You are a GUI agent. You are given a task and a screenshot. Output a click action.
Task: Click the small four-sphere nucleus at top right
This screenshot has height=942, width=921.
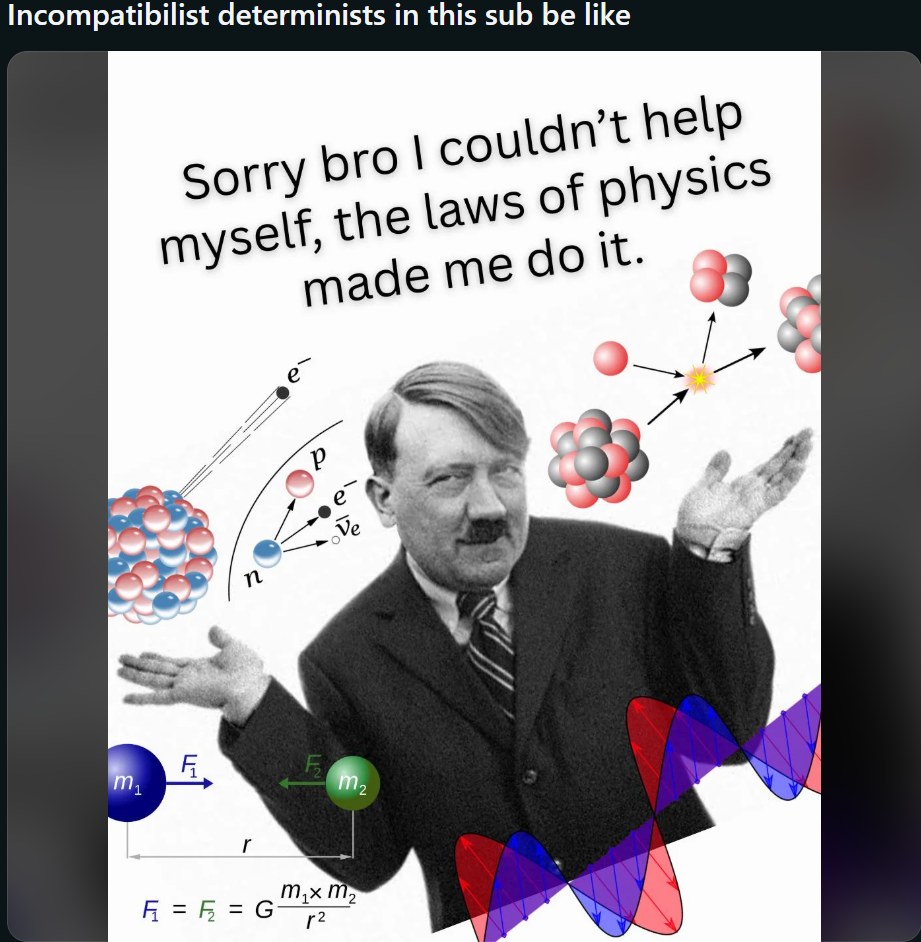[720, 278]
